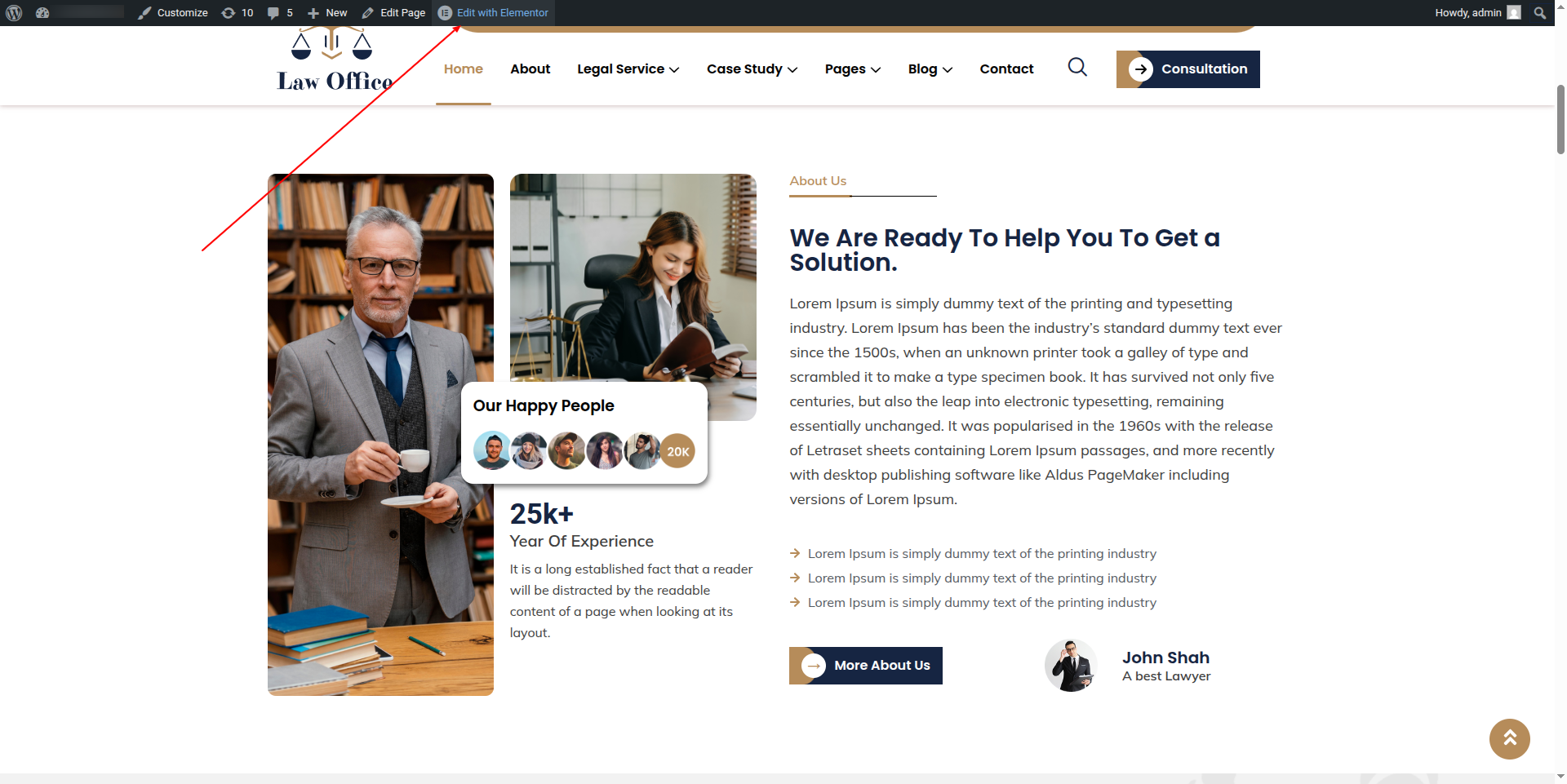Click the admin avatar in toolbar
The height and width of the screenshot is (784, 1567).
[1514, 12]
